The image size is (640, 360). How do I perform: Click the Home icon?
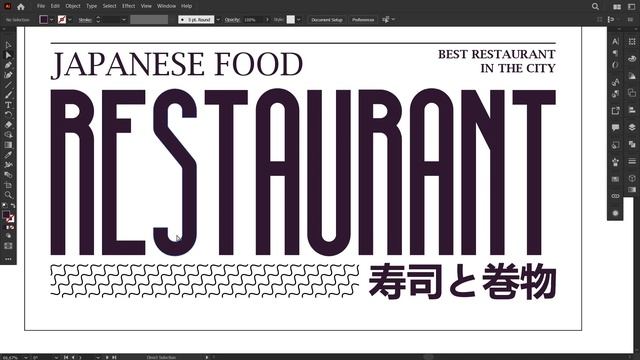tap(21, 7)
